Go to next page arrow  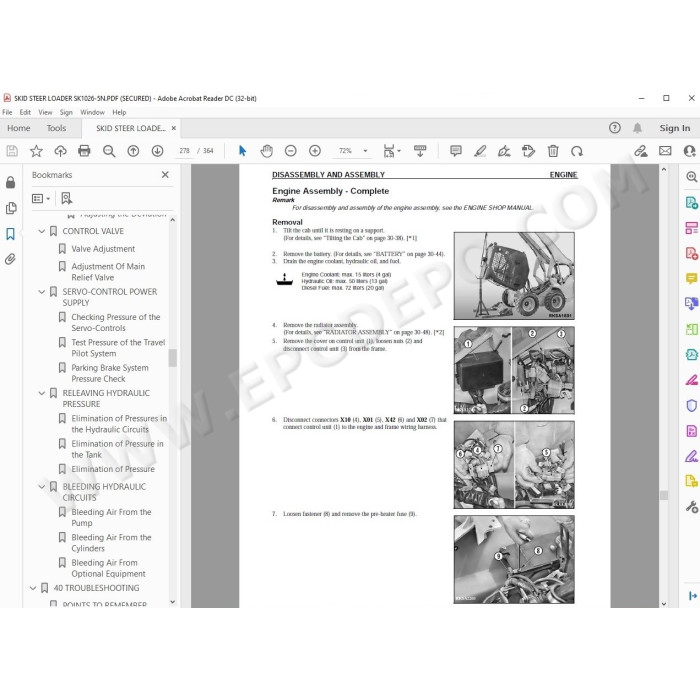click(x=157, y=151)
